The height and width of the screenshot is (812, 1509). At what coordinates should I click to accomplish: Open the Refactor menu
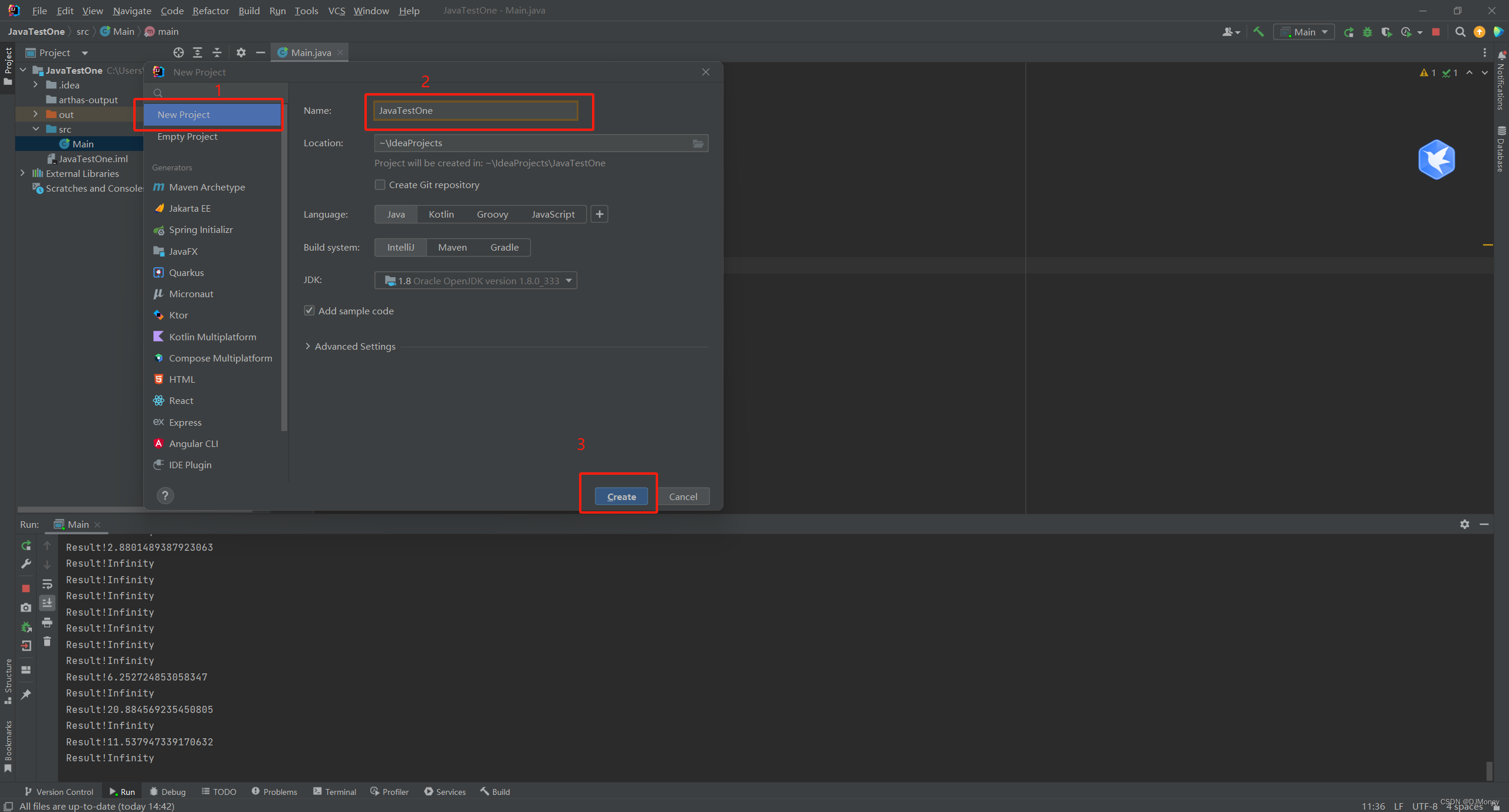click(x=211, y=11)
